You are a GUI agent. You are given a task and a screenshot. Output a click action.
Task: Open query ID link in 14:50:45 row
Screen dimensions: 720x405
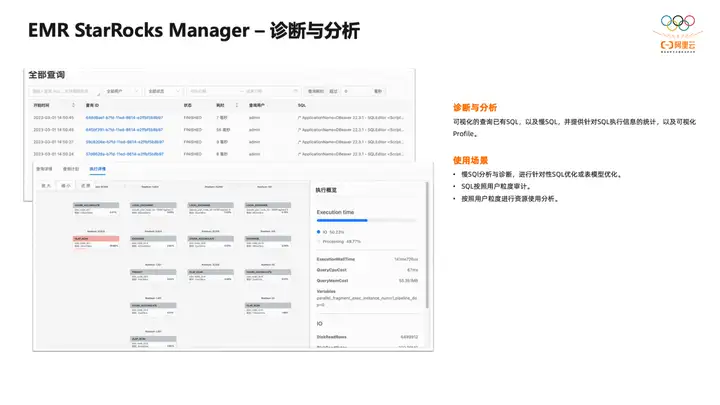pos(124,118)
